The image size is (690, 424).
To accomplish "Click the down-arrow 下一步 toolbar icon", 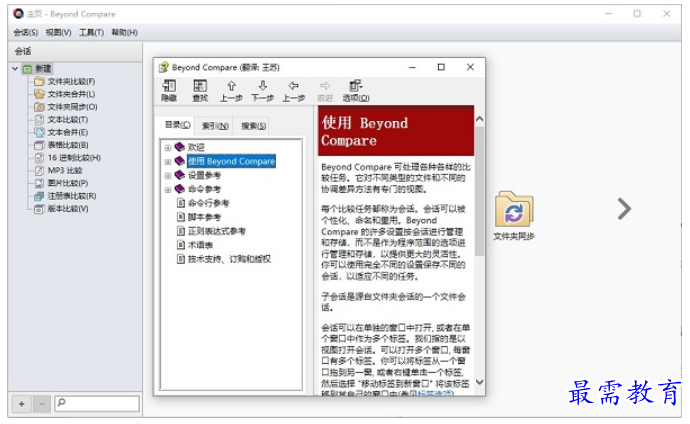I will click(263, 91).
